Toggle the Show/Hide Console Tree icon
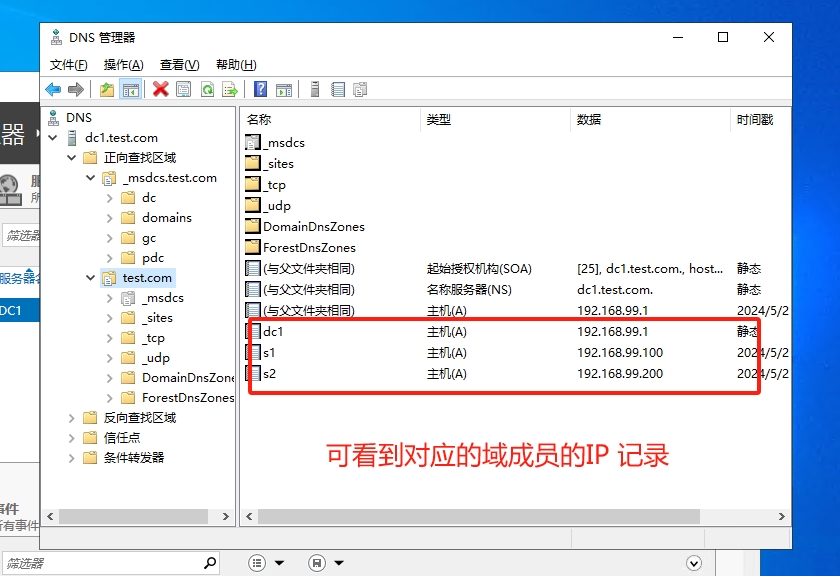 [131, 89]
